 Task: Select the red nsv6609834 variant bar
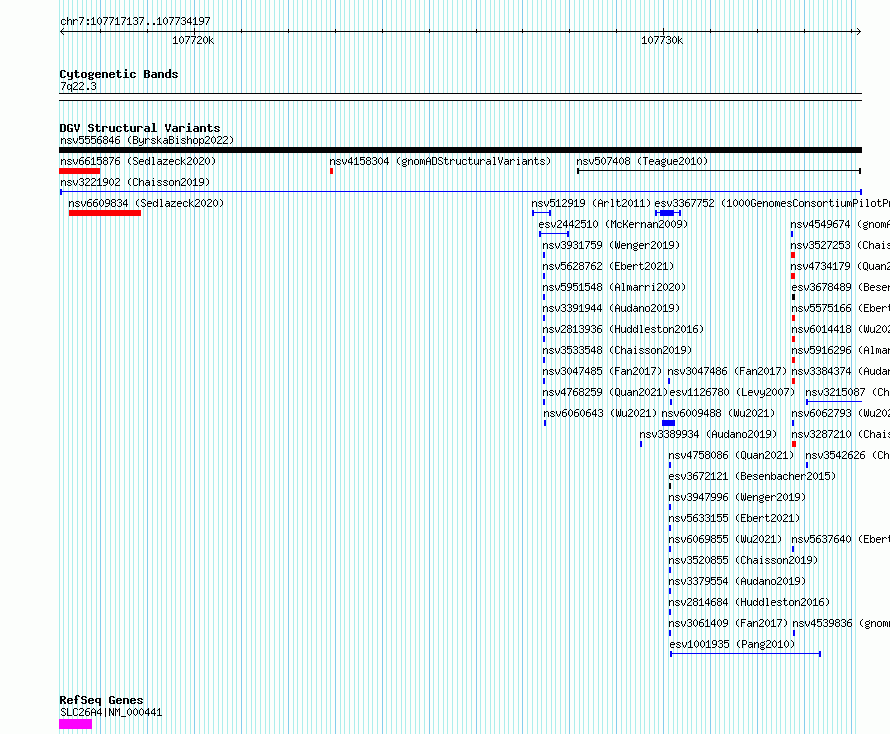point(105,213)
